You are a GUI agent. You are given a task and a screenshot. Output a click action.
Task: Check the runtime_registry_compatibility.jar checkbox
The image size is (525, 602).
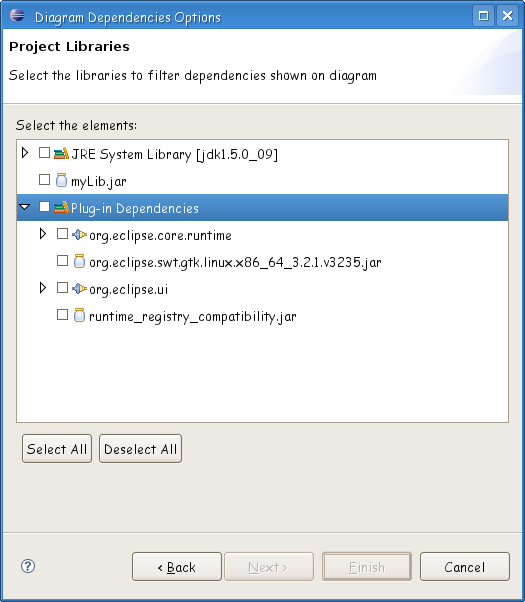[62, 314]
